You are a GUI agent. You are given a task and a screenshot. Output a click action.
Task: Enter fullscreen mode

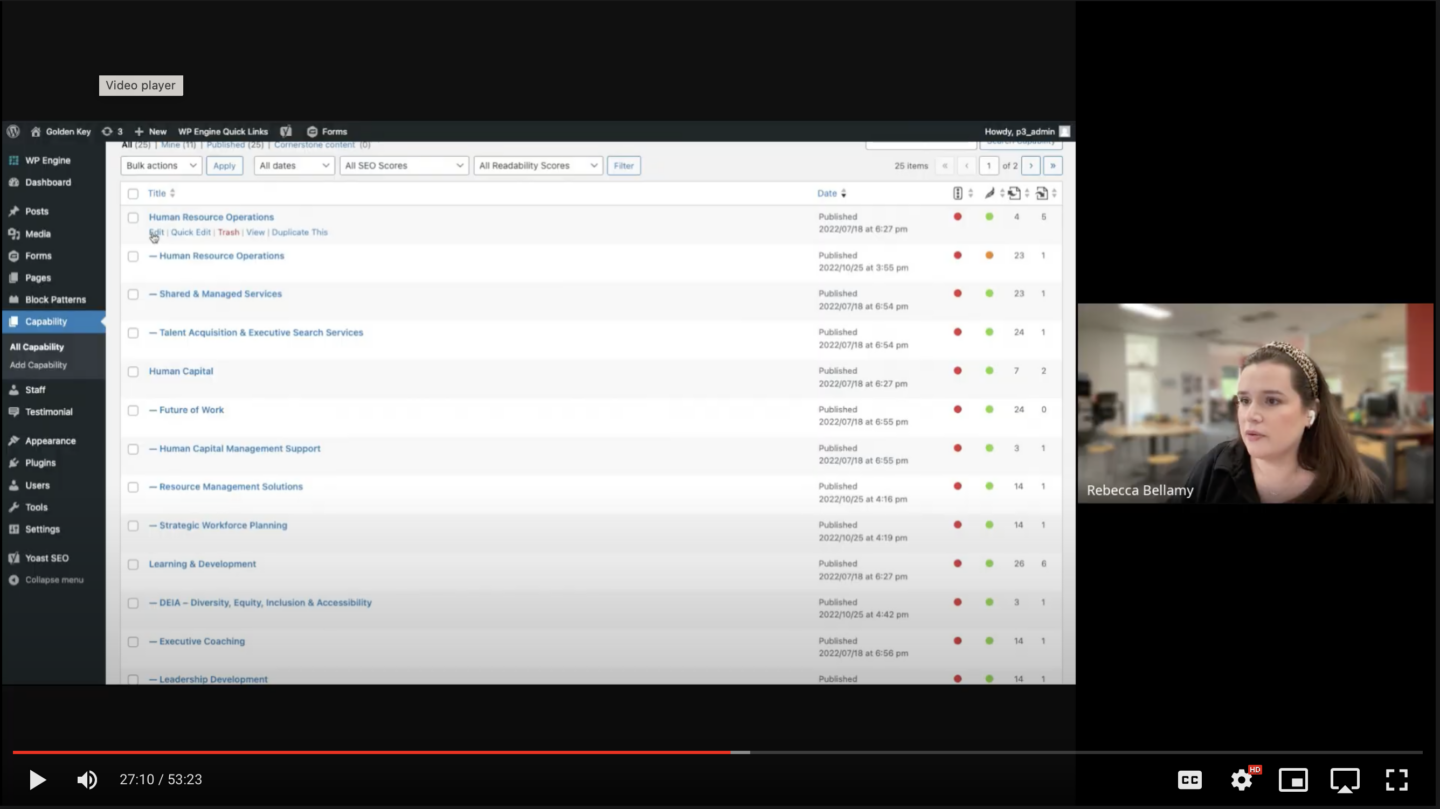point(1397,780)
